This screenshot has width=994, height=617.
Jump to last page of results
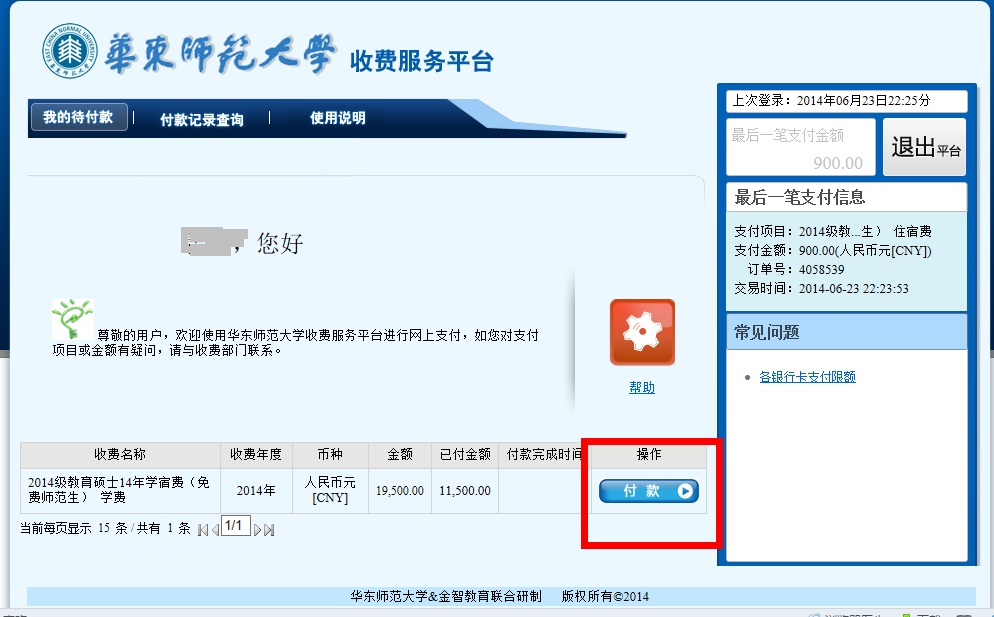[269, 529]
